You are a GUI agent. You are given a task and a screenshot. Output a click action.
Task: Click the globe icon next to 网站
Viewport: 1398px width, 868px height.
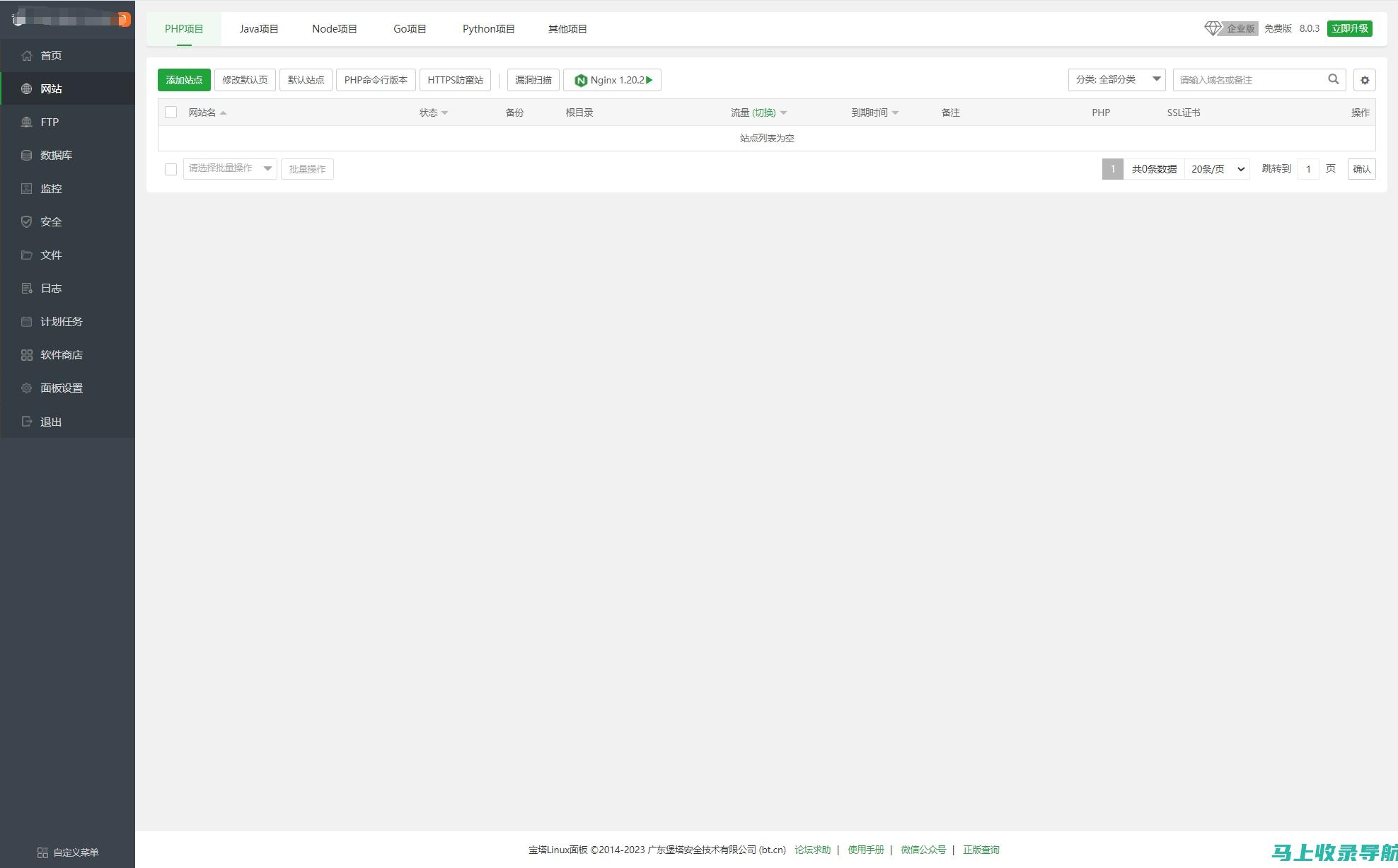click(x=26, y=88)
